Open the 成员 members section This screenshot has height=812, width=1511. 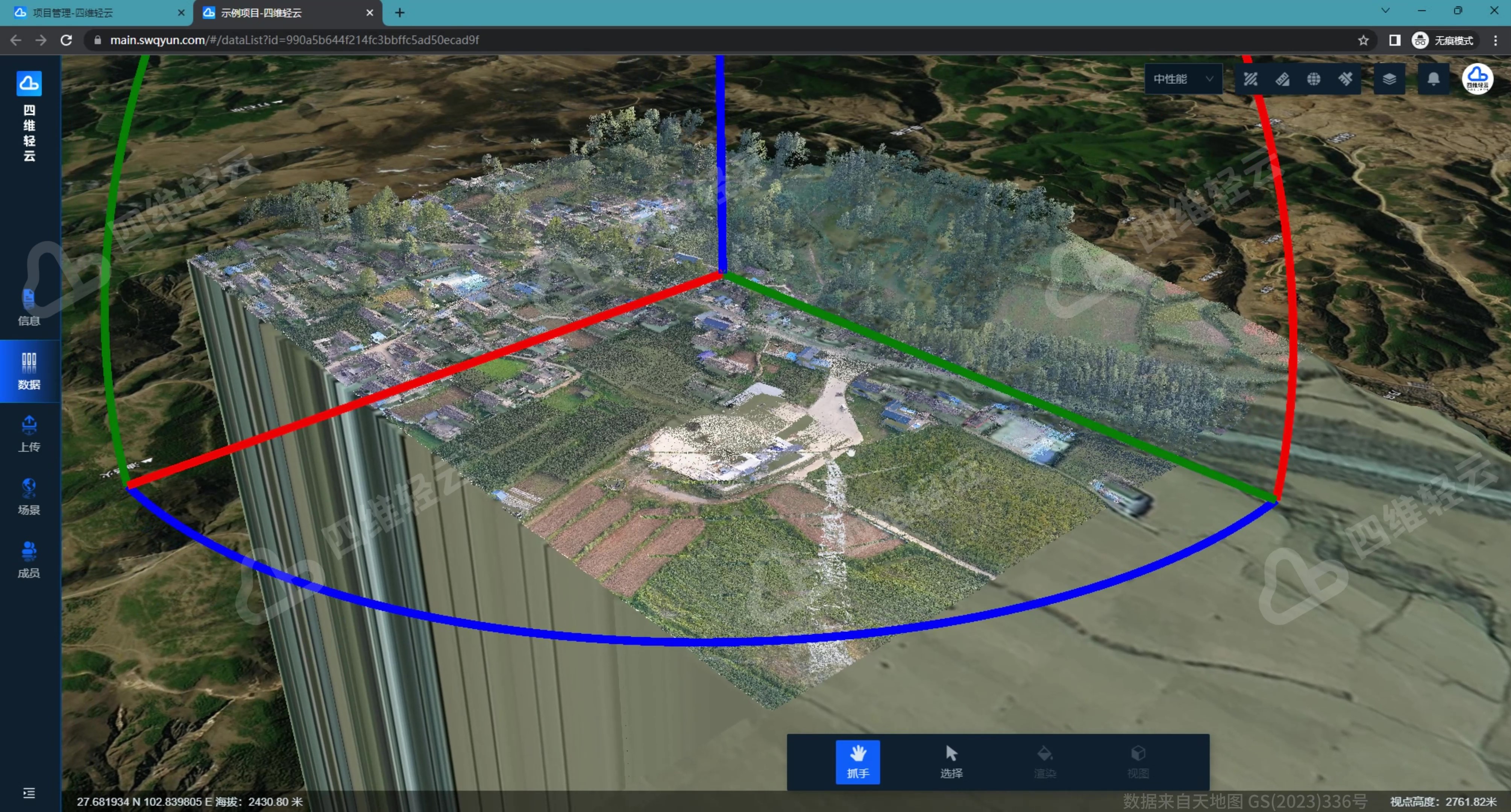pyautogui.click(x=29, y=561)
